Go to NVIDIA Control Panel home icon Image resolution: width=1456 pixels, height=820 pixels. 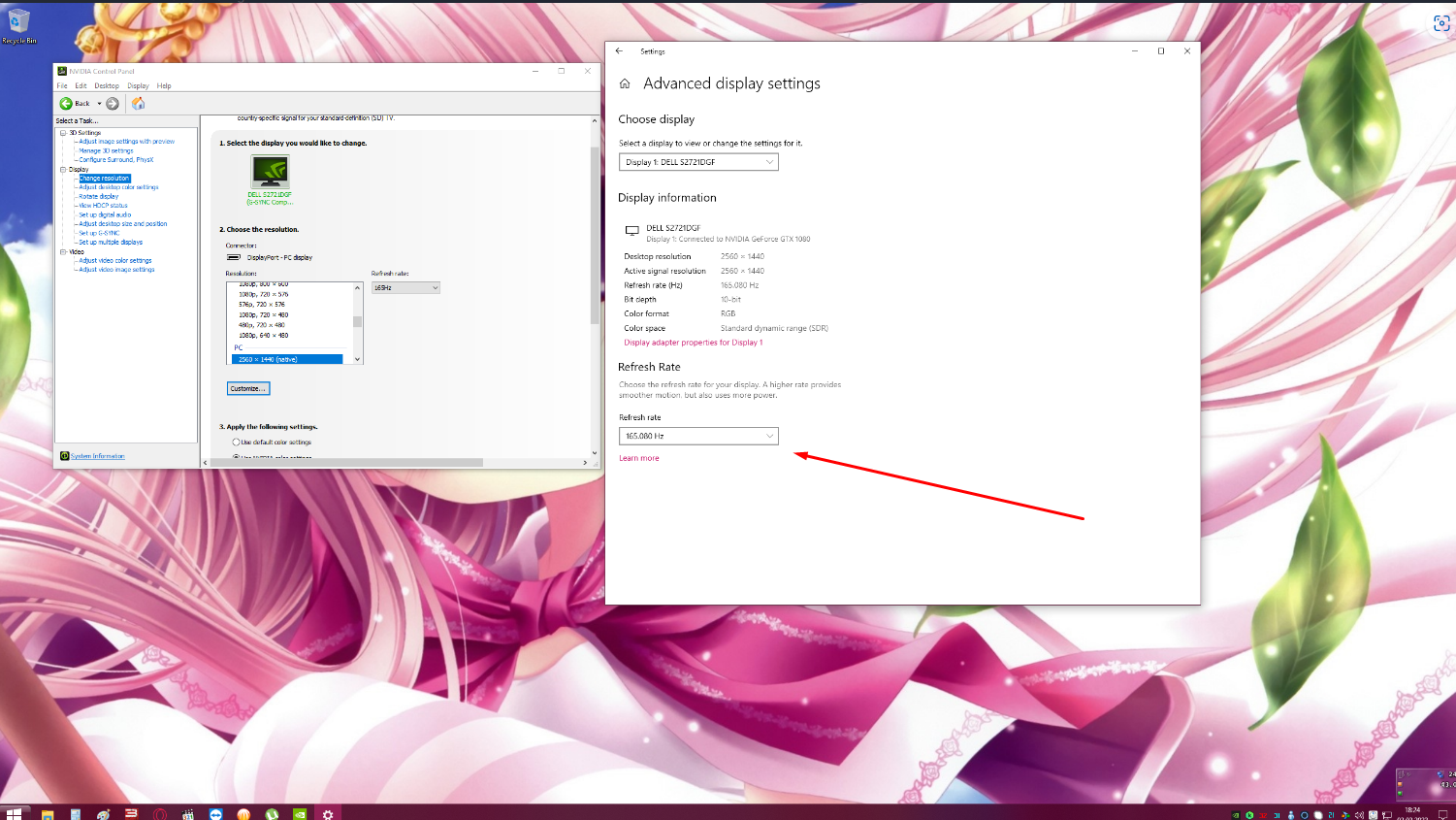tap(138, 104)
